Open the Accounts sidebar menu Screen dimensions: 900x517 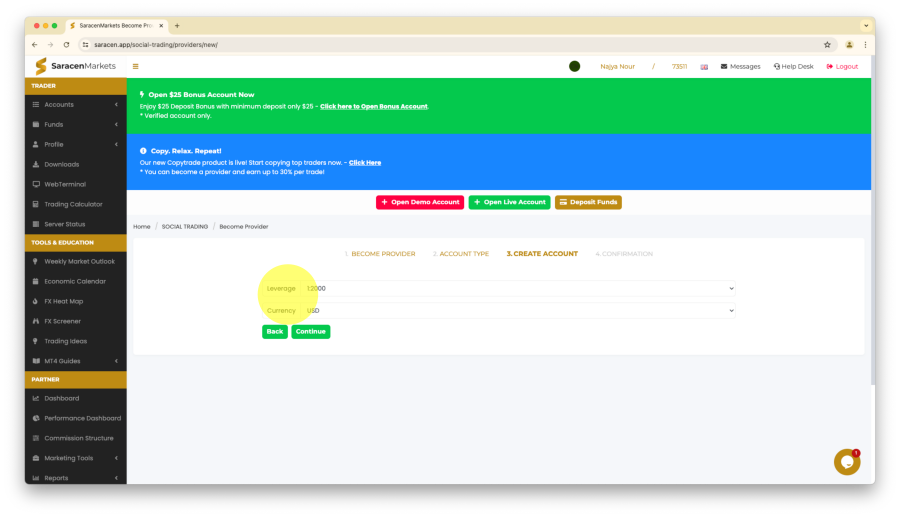75,104
